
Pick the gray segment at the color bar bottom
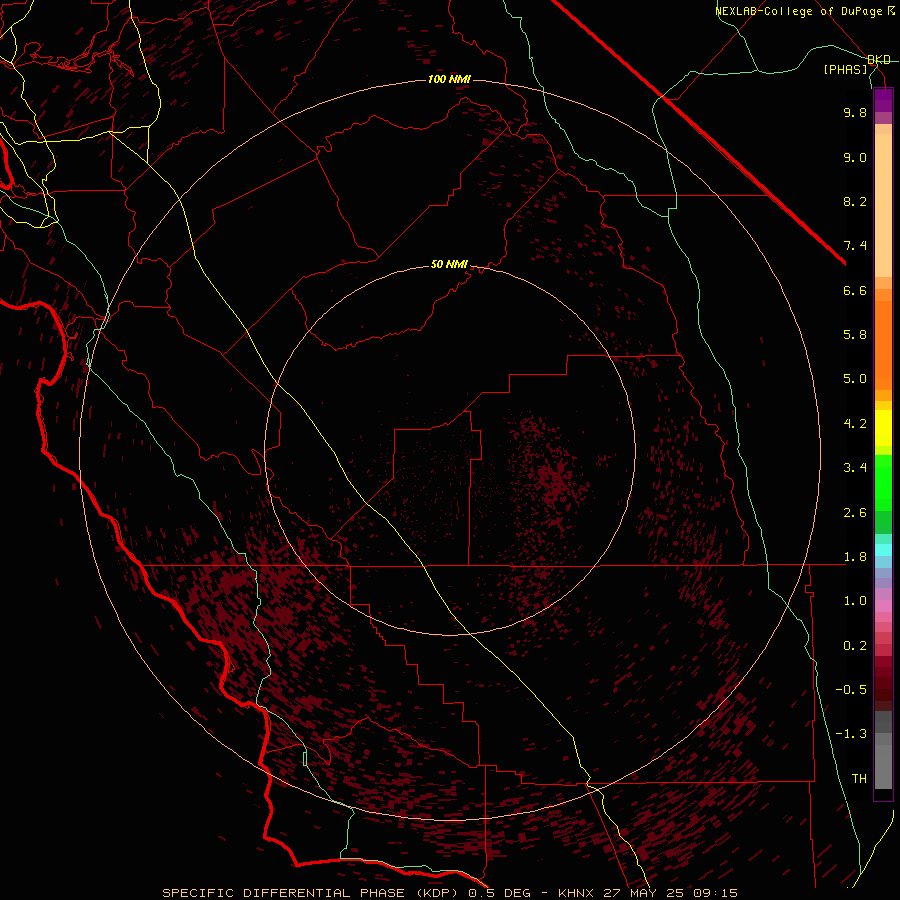pyautogui.click(x=883, y=767)
